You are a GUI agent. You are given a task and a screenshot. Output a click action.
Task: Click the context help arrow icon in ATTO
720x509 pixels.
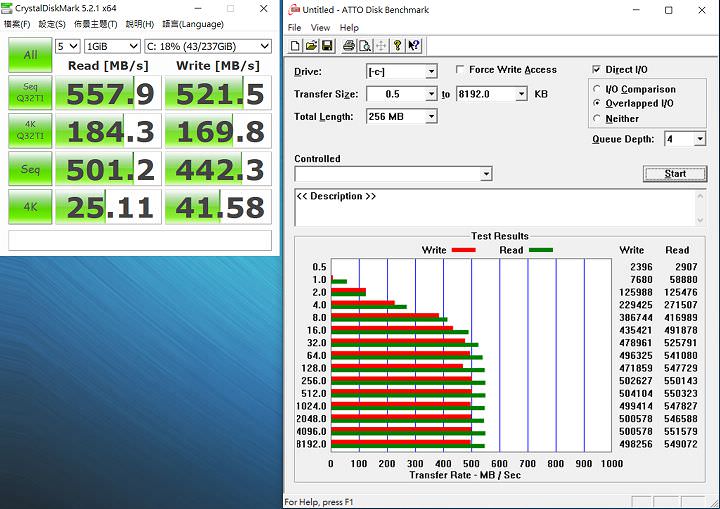[x=414, y=45]
